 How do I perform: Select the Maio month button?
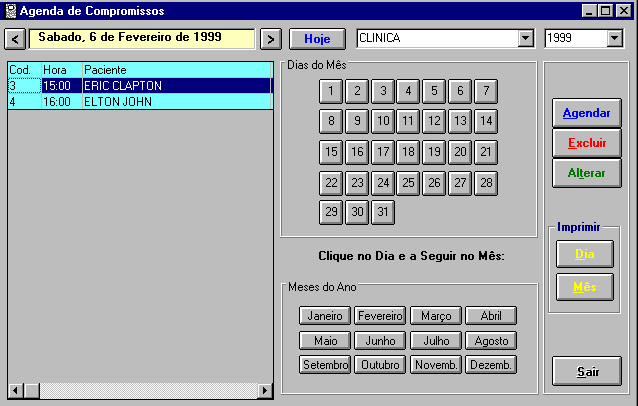325,341
